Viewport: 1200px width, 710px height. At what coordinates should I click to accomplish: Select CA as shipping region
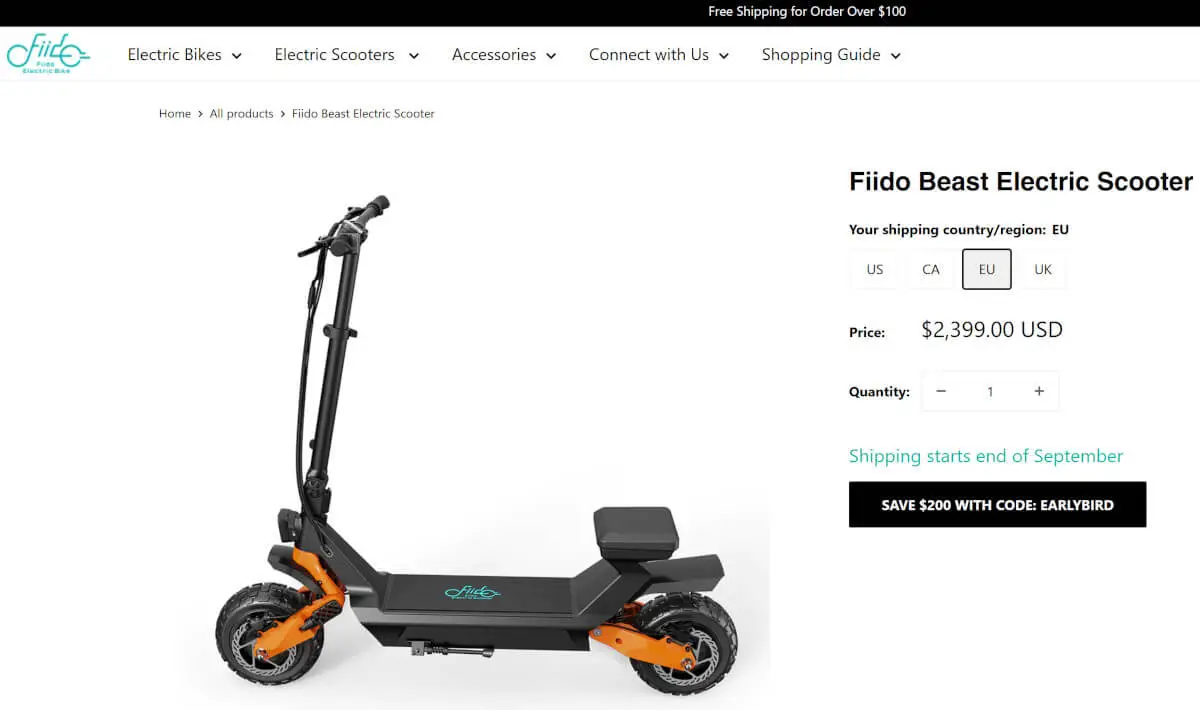pos(931,269)
